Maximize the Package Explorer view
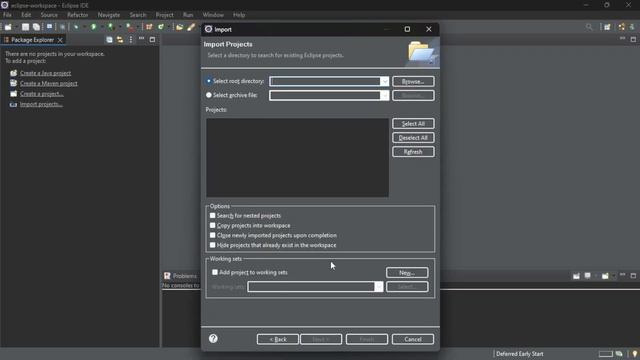Screen dimensions: 640x360 [152, 40]
